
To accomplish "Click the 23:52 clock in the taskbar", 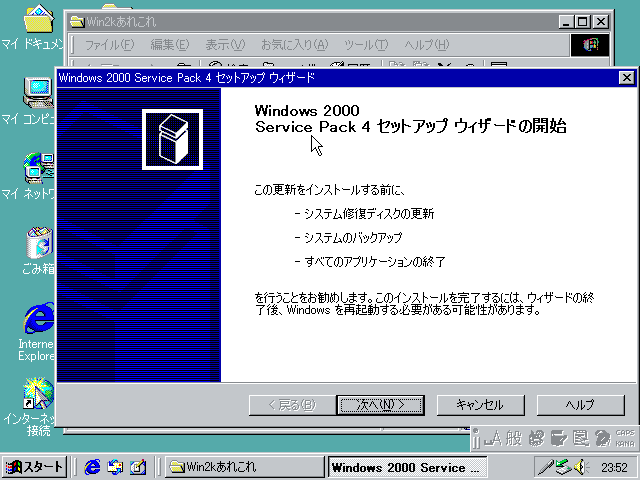I will pyautogui.click(x=614, y=467).
